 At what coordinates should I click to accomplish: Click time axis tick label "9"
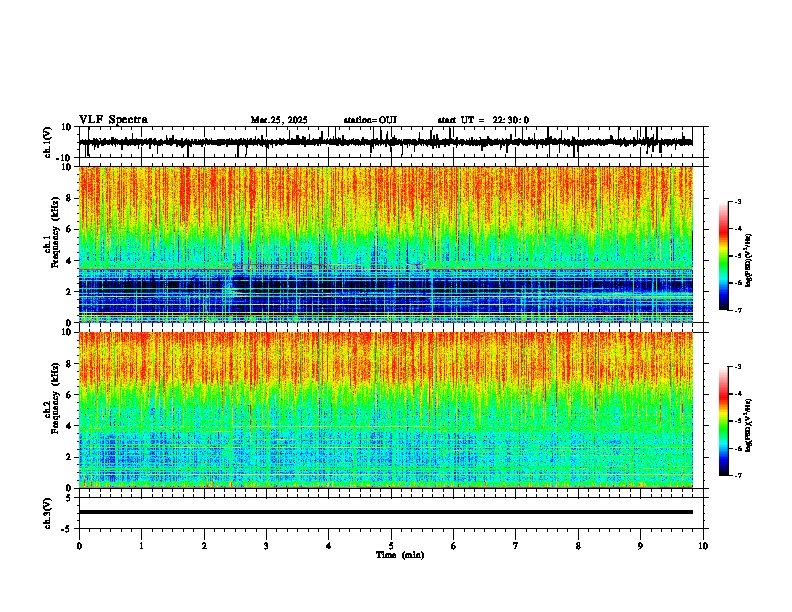coord(640,546)
